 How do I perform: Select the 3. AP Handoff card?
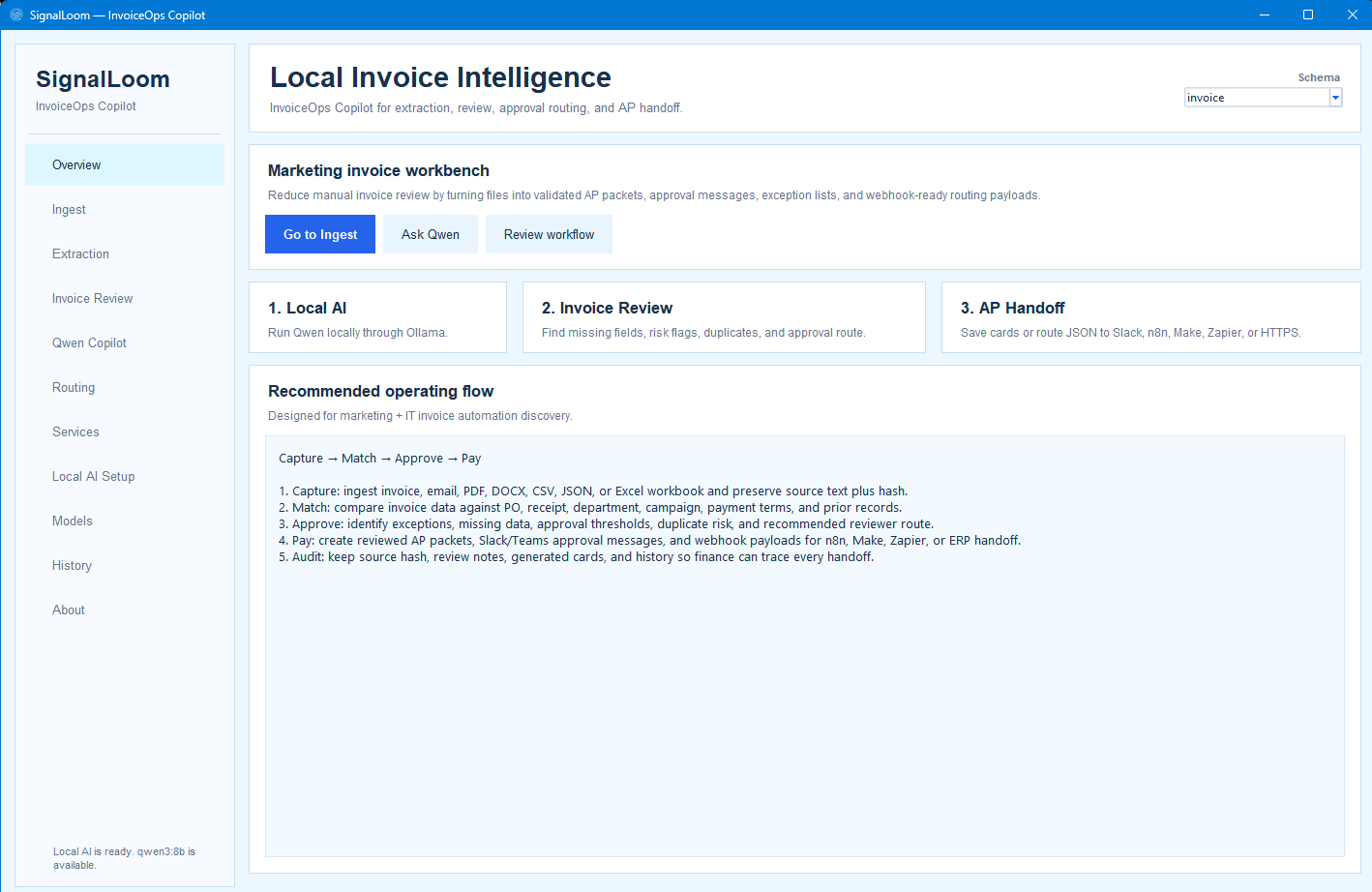[x=1150, y=317]
